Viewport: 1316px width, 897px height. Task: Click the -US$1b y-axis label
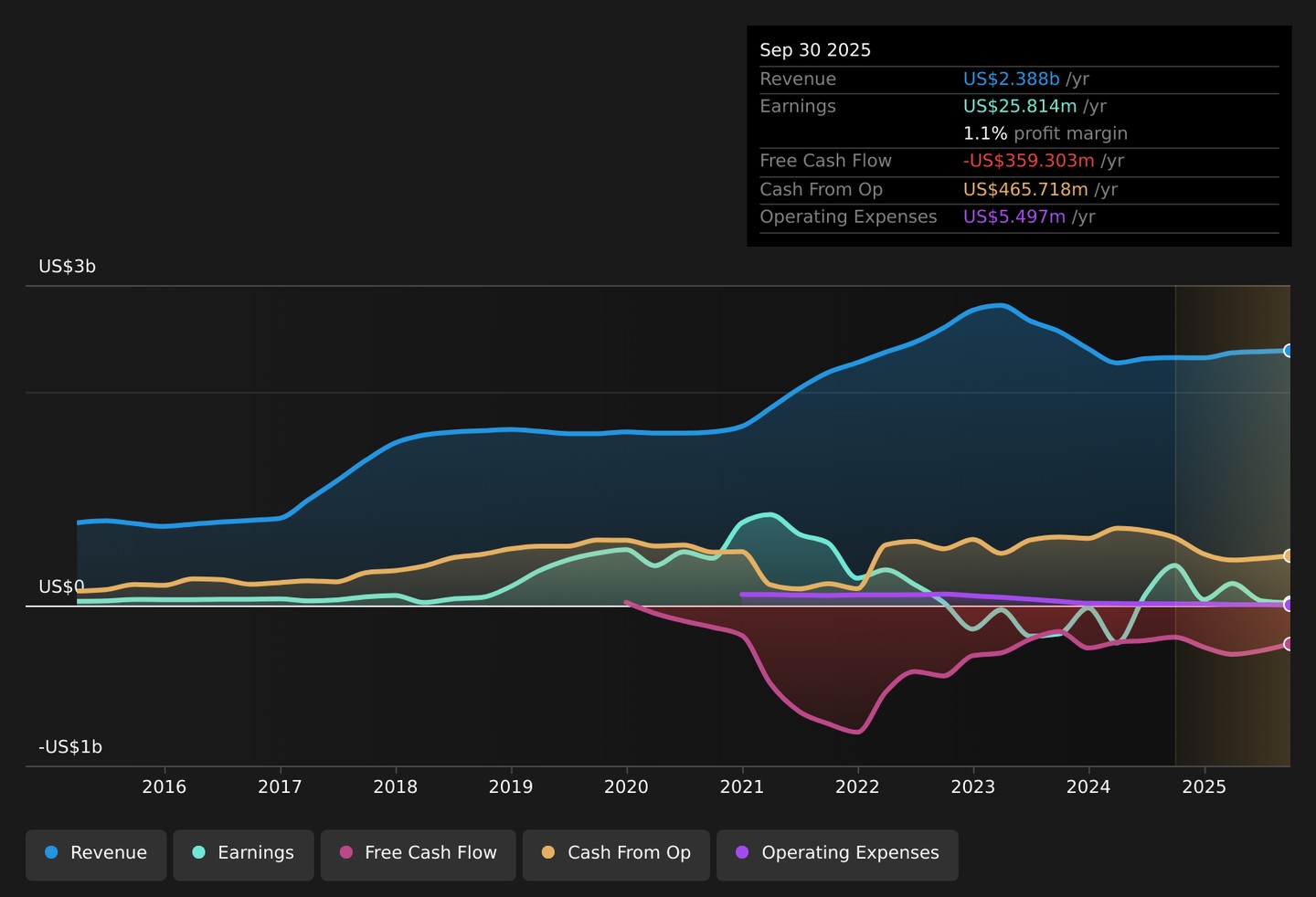70,747
